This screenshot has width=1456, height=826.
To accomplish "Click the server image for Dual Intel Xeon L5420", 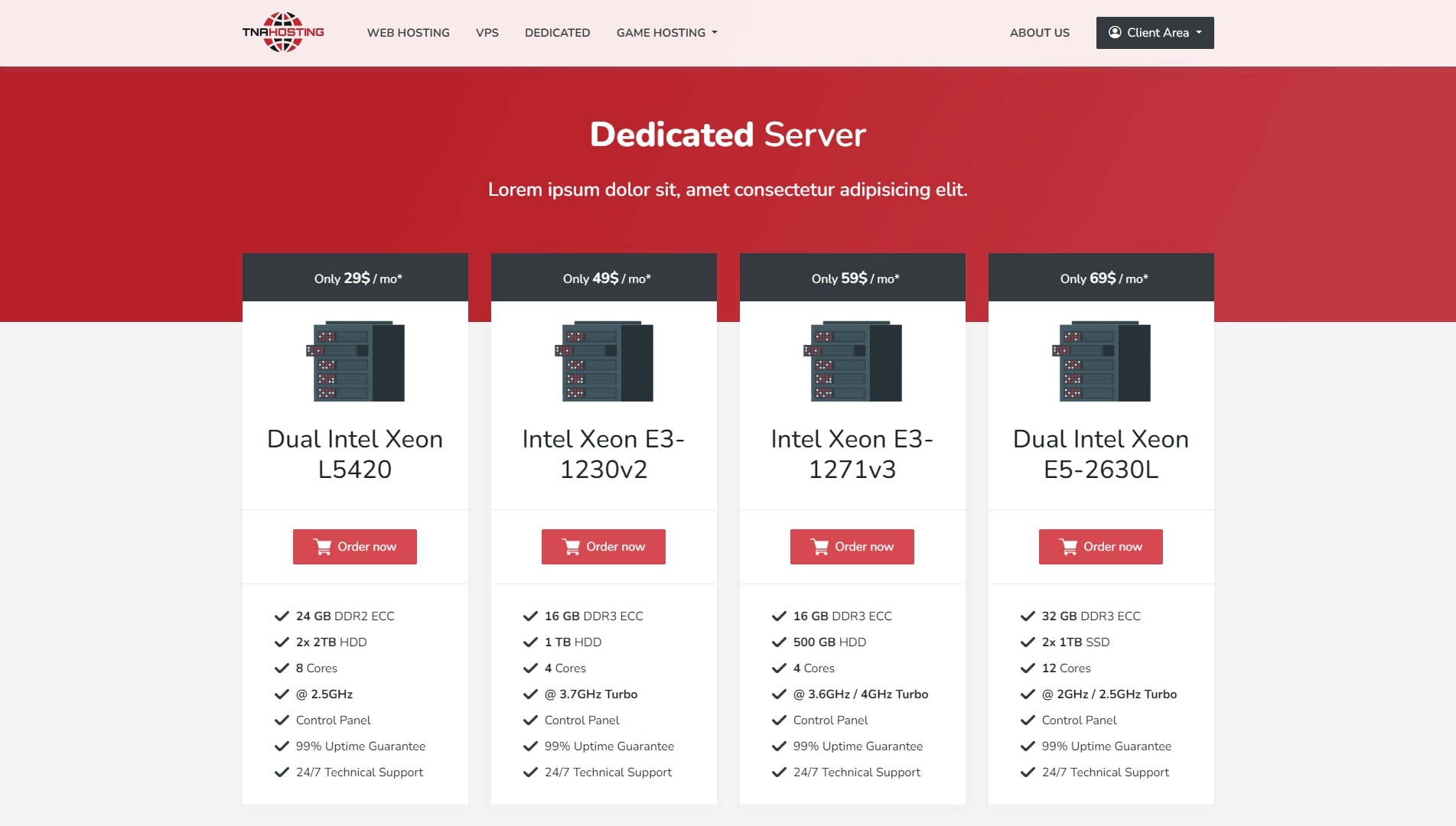I will [355, 361].
